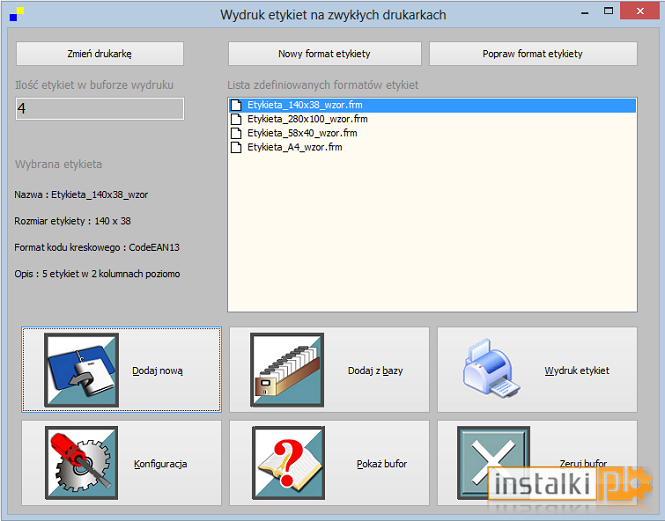Select Etykieta_A4_wzor.frm in format list

click(432, 147)
